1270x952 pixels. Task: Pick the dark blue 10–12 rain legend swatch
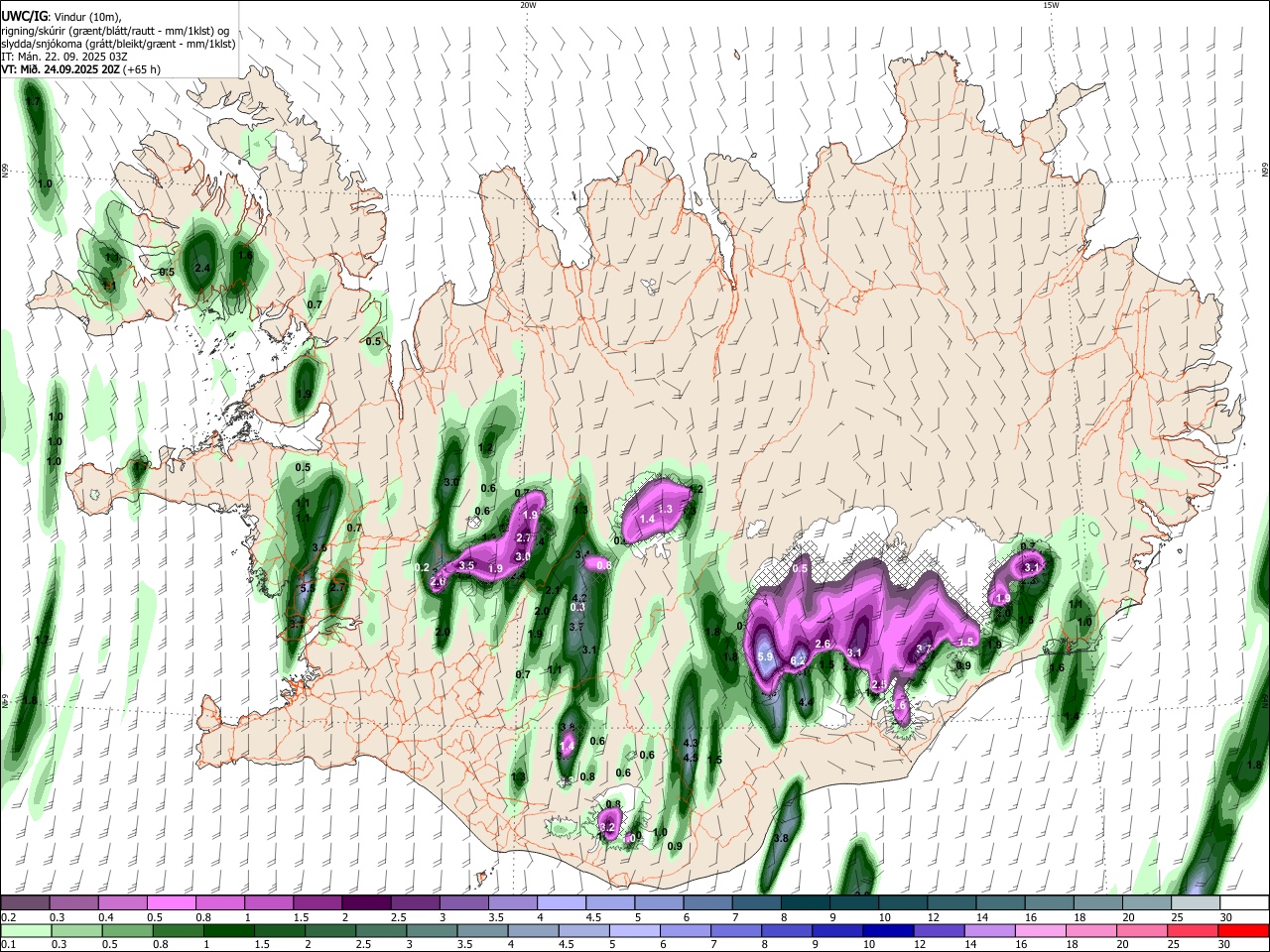887,930
